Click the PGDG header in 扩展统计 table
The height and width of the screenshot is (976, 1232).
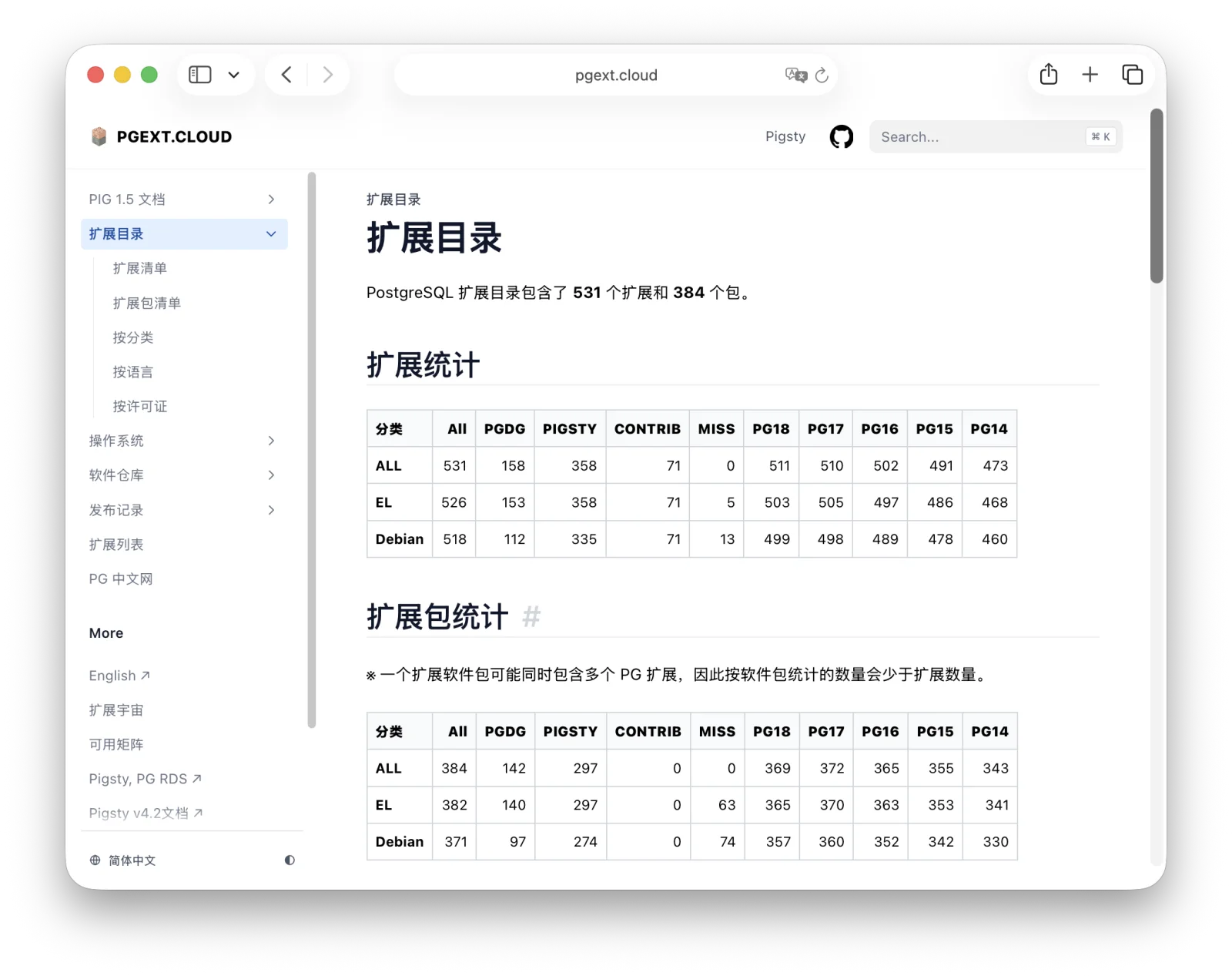(x=504, y=429)
